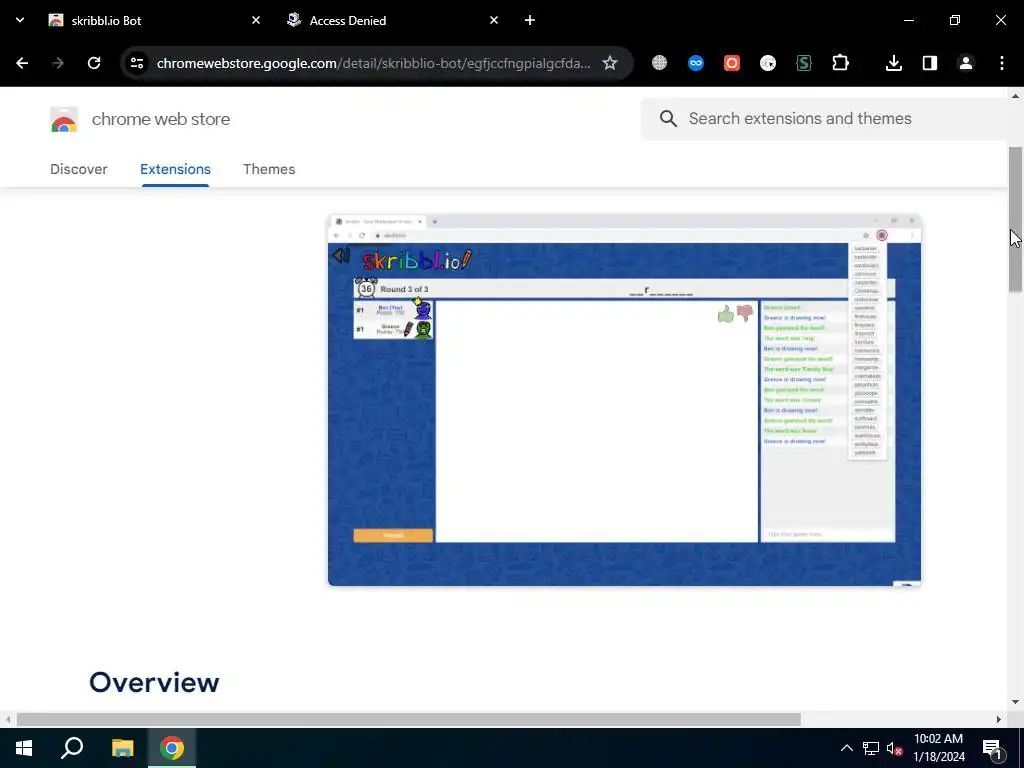Open the Extensions puzzle menu
Screen dimensions: 1024x768
pyautogui.click(x=840, y=63)
